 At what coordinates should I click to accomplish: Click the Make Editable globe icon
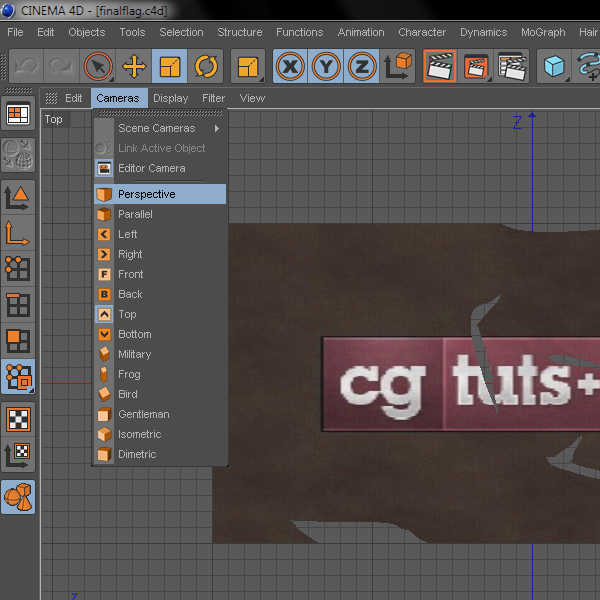pos(18,155)
